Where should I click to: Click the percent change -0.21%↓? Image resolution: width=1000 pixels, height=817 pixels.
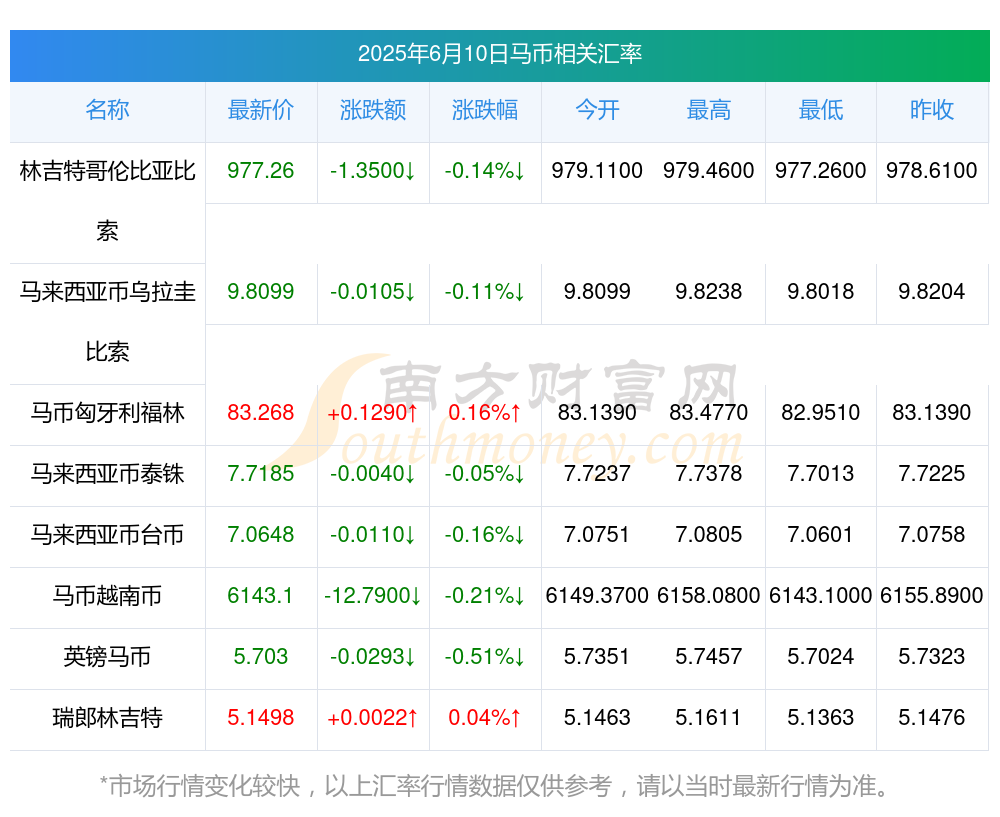pyautogui.click(x=485, y=596)
